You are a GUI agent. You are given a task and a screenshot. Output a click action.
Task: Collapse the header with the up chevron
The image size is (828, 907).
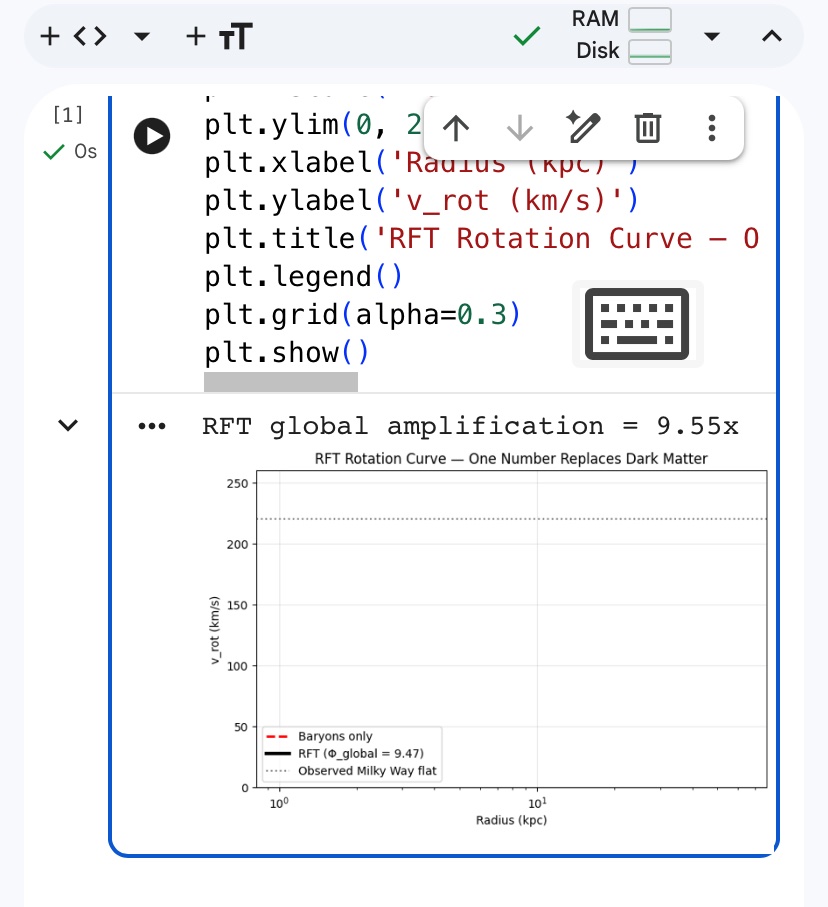772,36
